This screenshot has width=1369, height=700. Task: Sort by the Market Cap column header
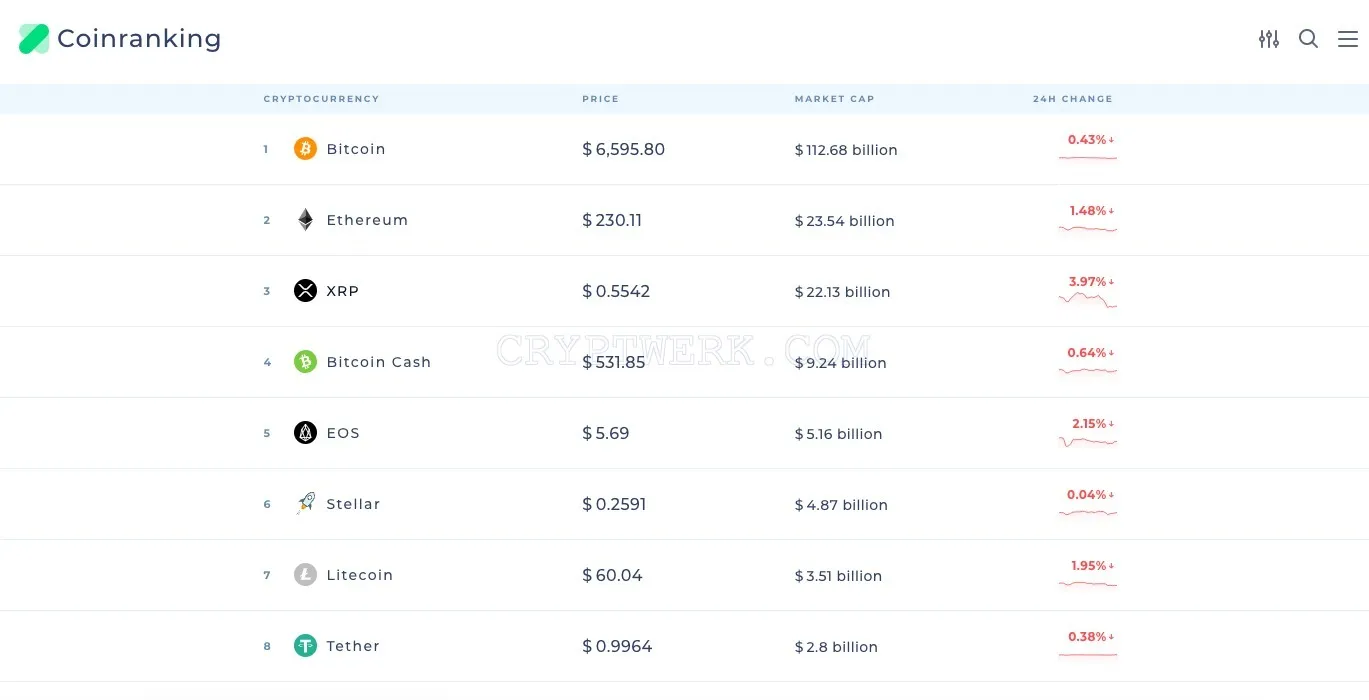[834, 99]
